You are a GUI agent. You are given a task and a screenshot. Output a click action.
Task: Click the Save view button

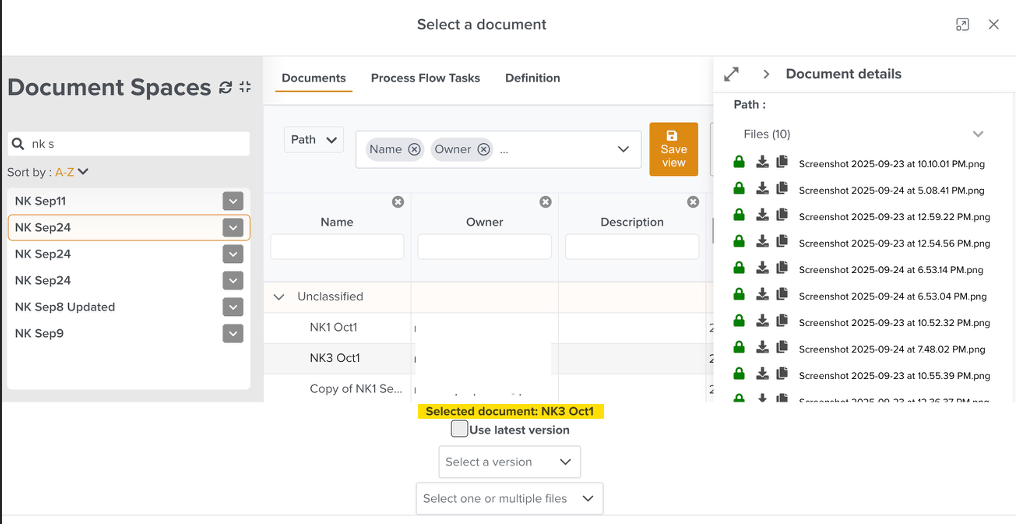click(673, 149)
